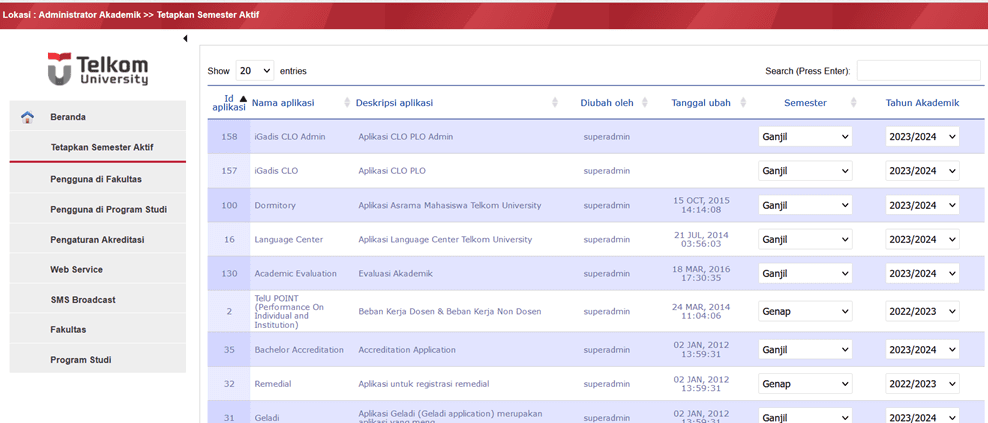The image size is (988, 423).
Task: Open Tahun Akademik dropdown for Remedial row
Action: point(922,383)
